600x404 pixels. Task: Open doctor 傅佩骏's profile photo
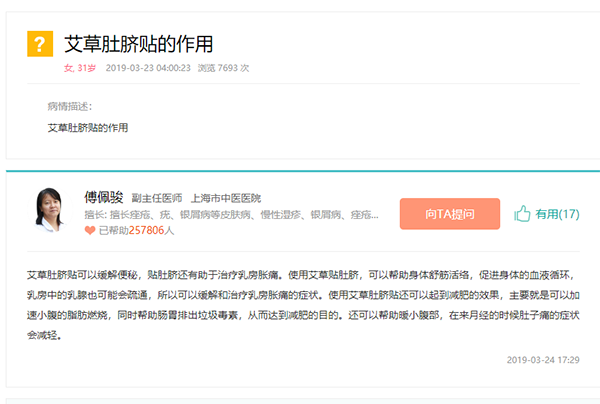coord(49,210)
